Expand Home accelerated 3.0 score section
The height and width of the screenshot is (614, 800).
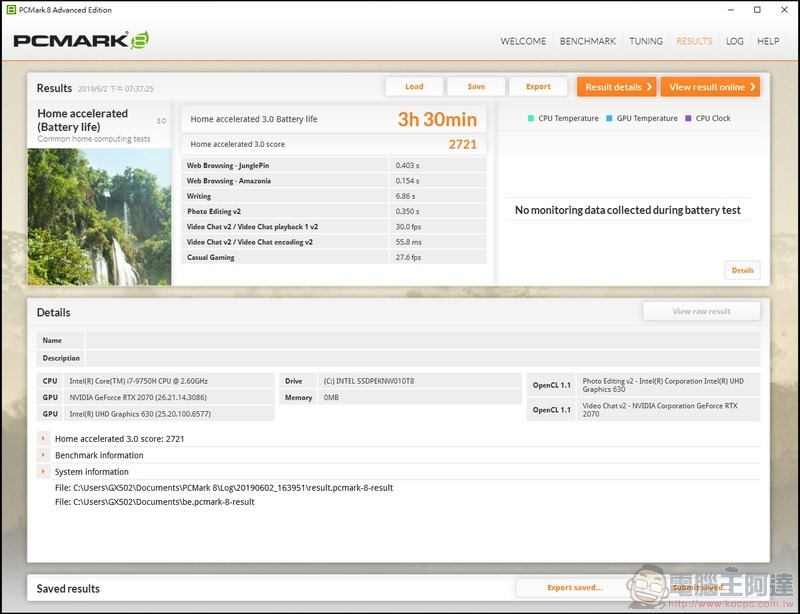click(x=43, y=438)
